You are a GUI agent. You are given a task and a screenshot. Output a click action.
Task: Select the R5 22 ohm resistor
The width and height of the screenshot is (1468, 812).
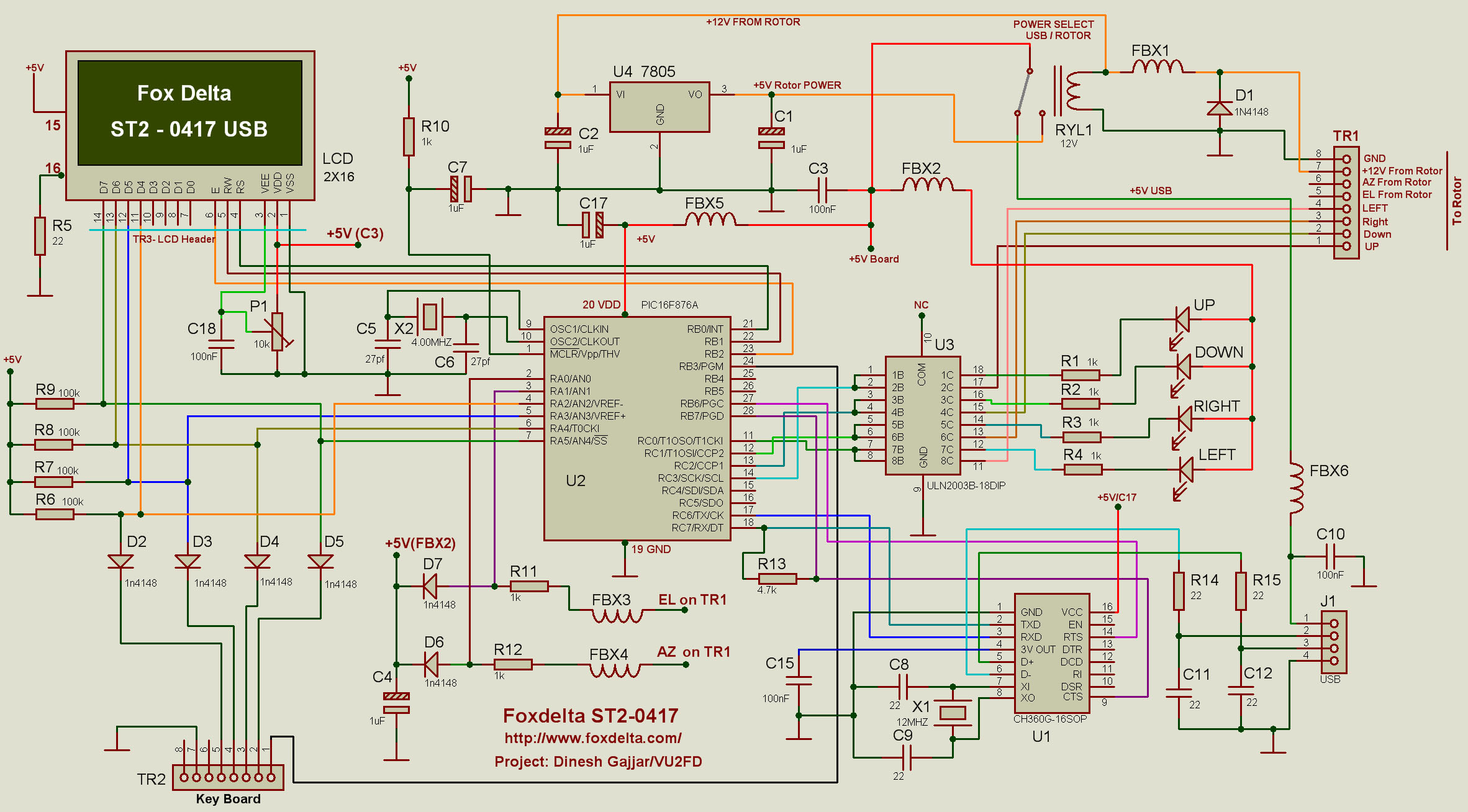coord(40,236)
